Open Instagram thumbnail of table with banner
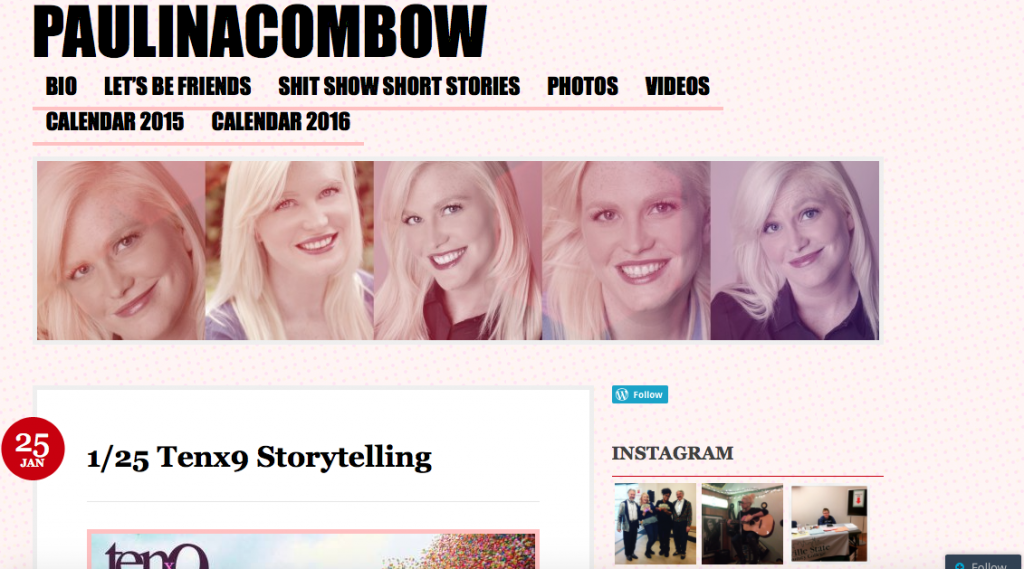1024x569 pixels. tap(829, 523)
